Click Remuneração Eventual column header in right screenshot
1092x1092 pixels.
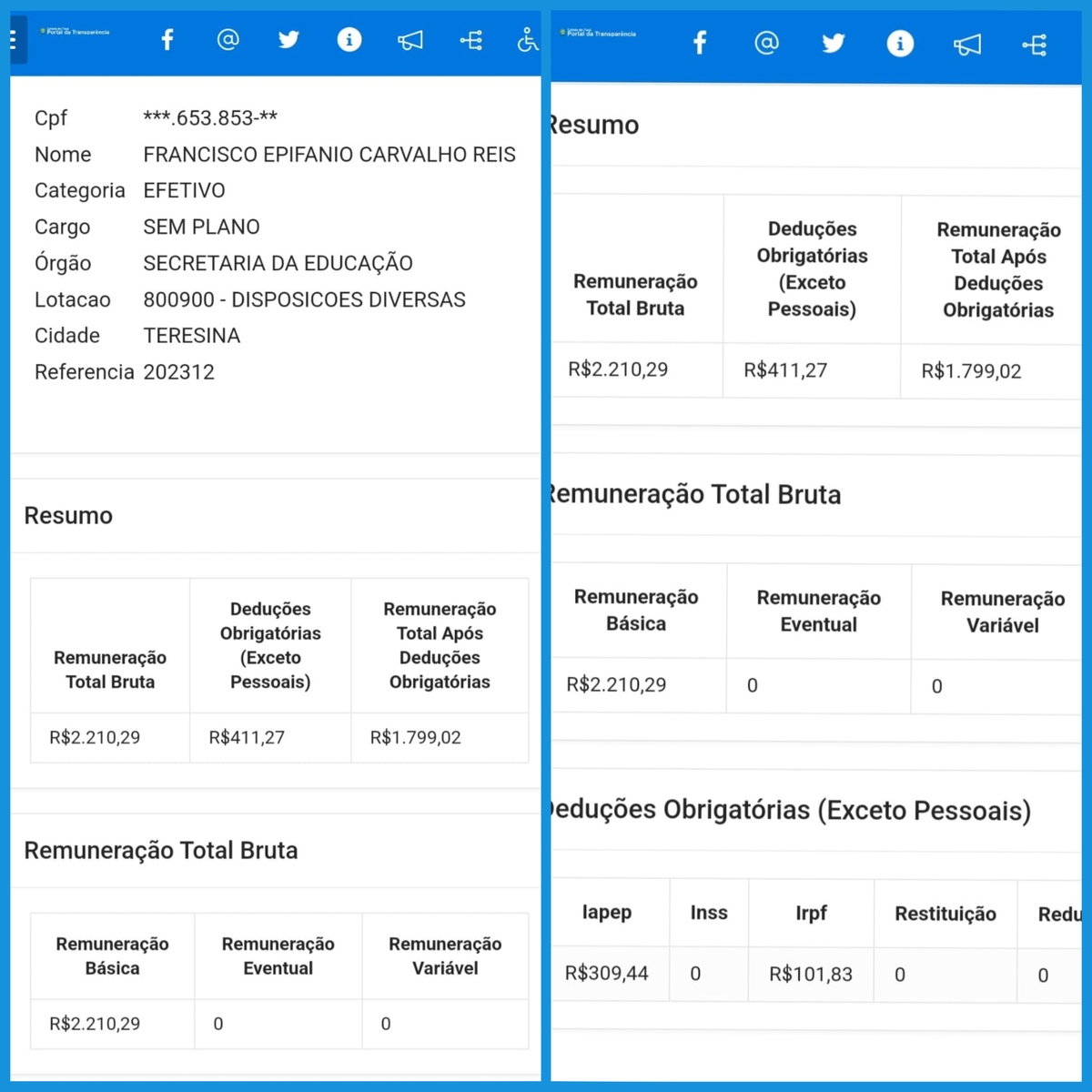tap(819, 612)
